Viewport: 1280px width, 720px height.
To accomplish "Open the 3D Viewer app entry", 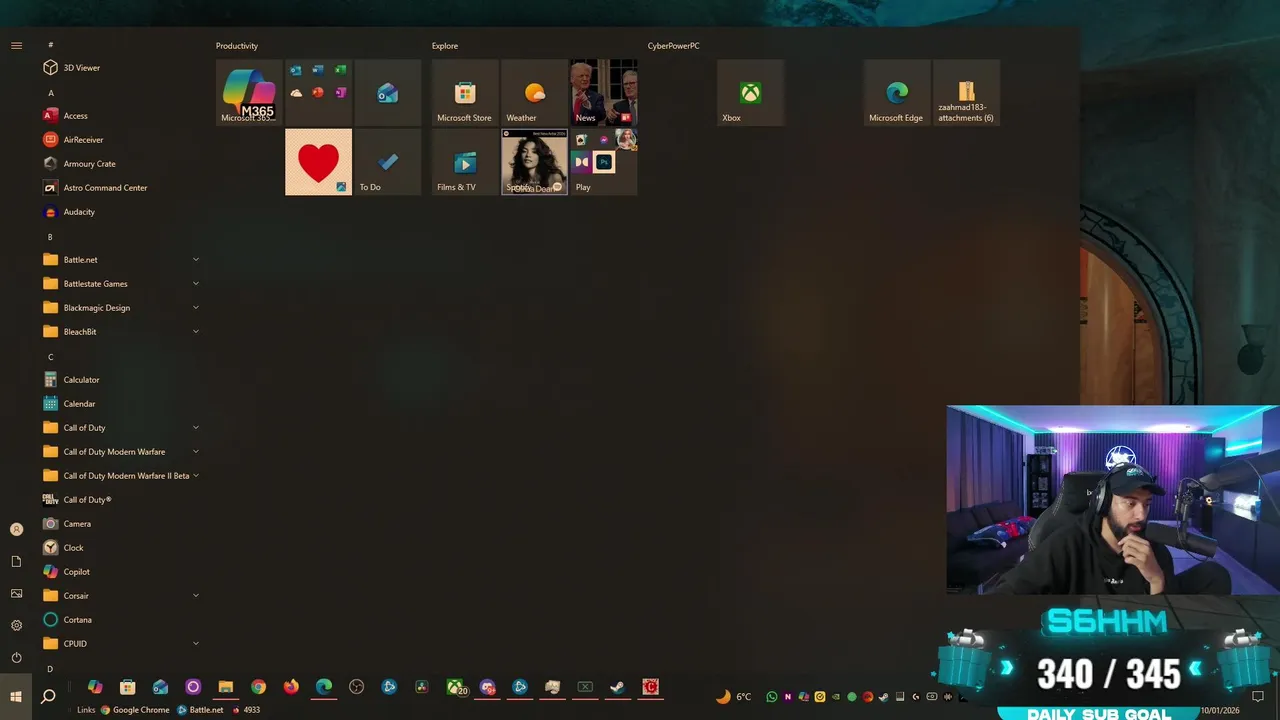I will 122,68.
